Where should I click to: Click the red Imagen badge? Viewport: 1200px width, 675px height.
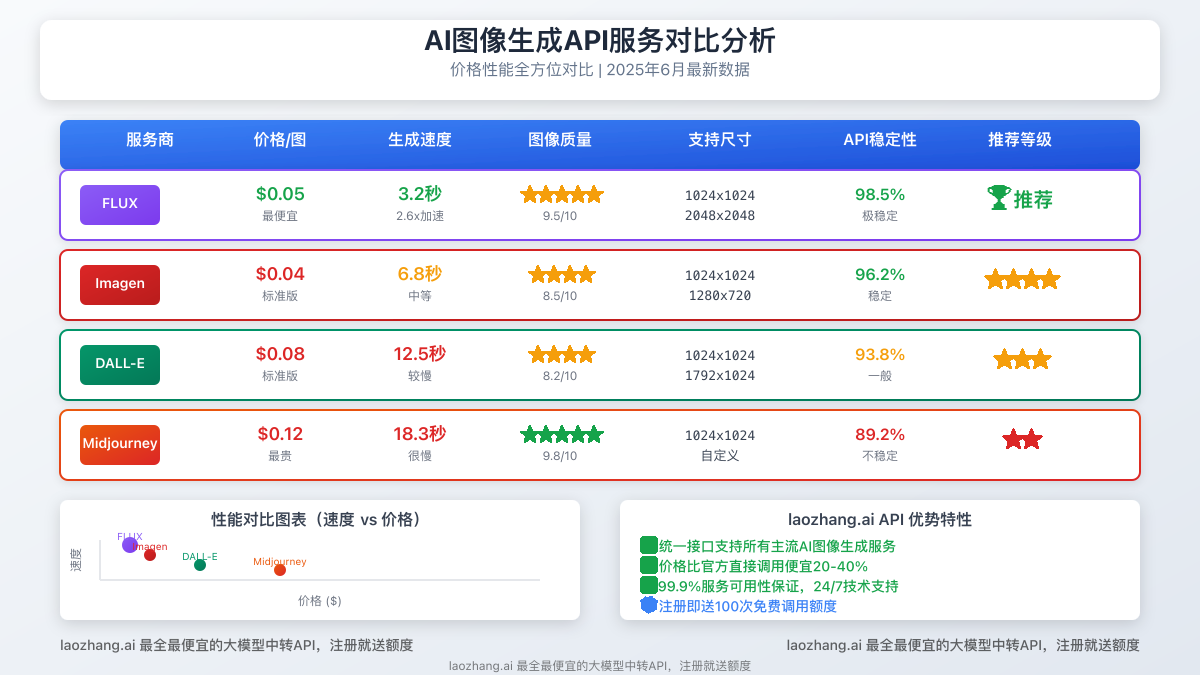(x=120, y=284)
